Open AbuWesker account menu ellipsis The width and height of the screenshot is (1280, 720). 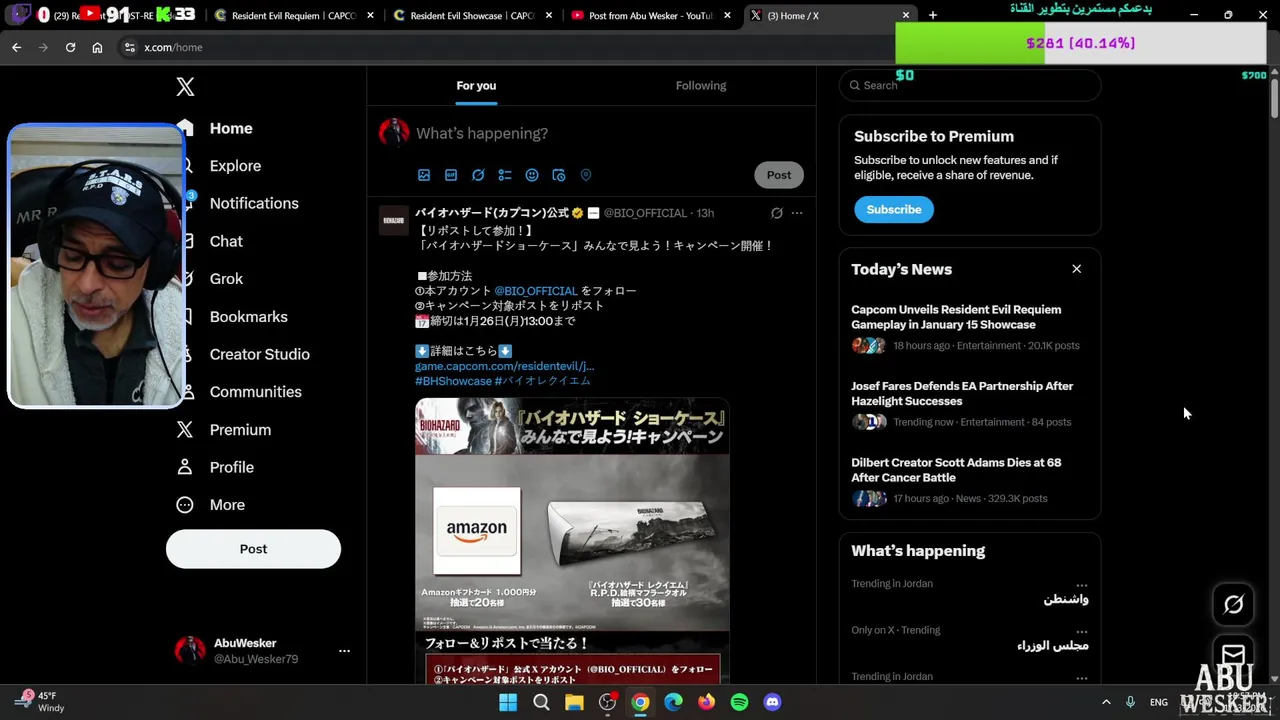coord(344,651)
